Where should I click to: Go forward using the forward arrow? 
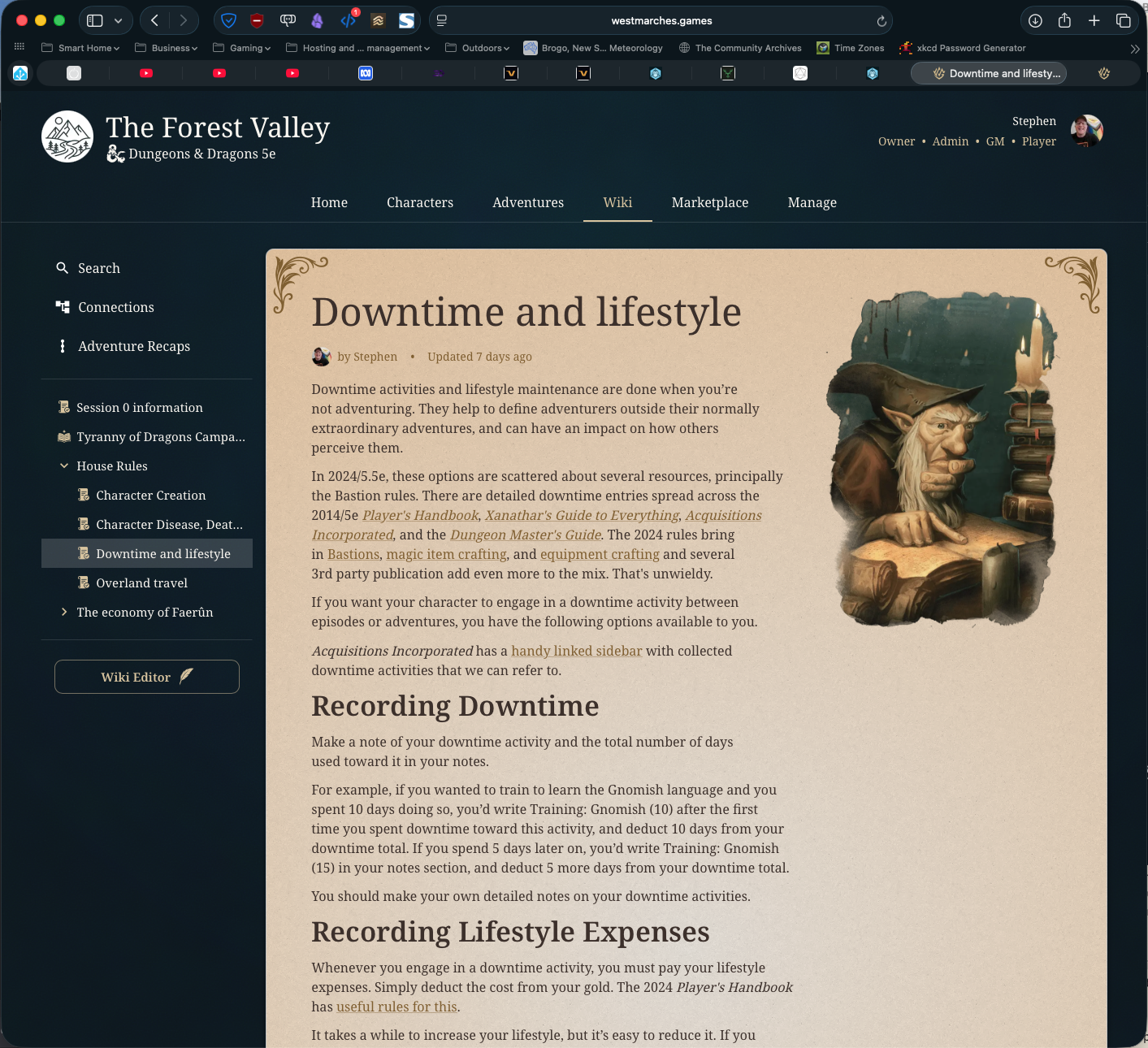[184, 20]
